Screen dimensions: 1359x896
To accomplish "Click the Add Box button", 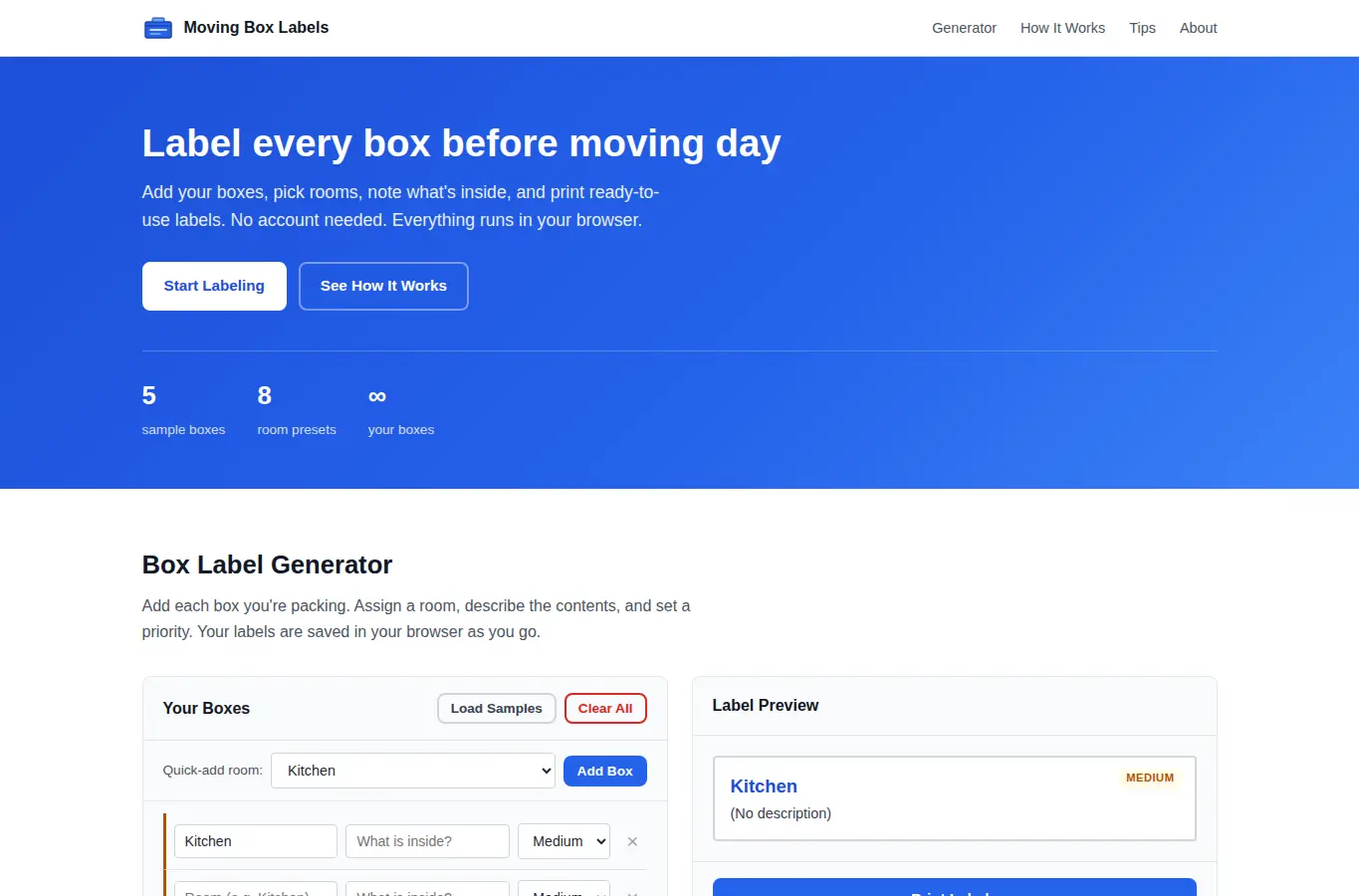I will coord(605,771).
